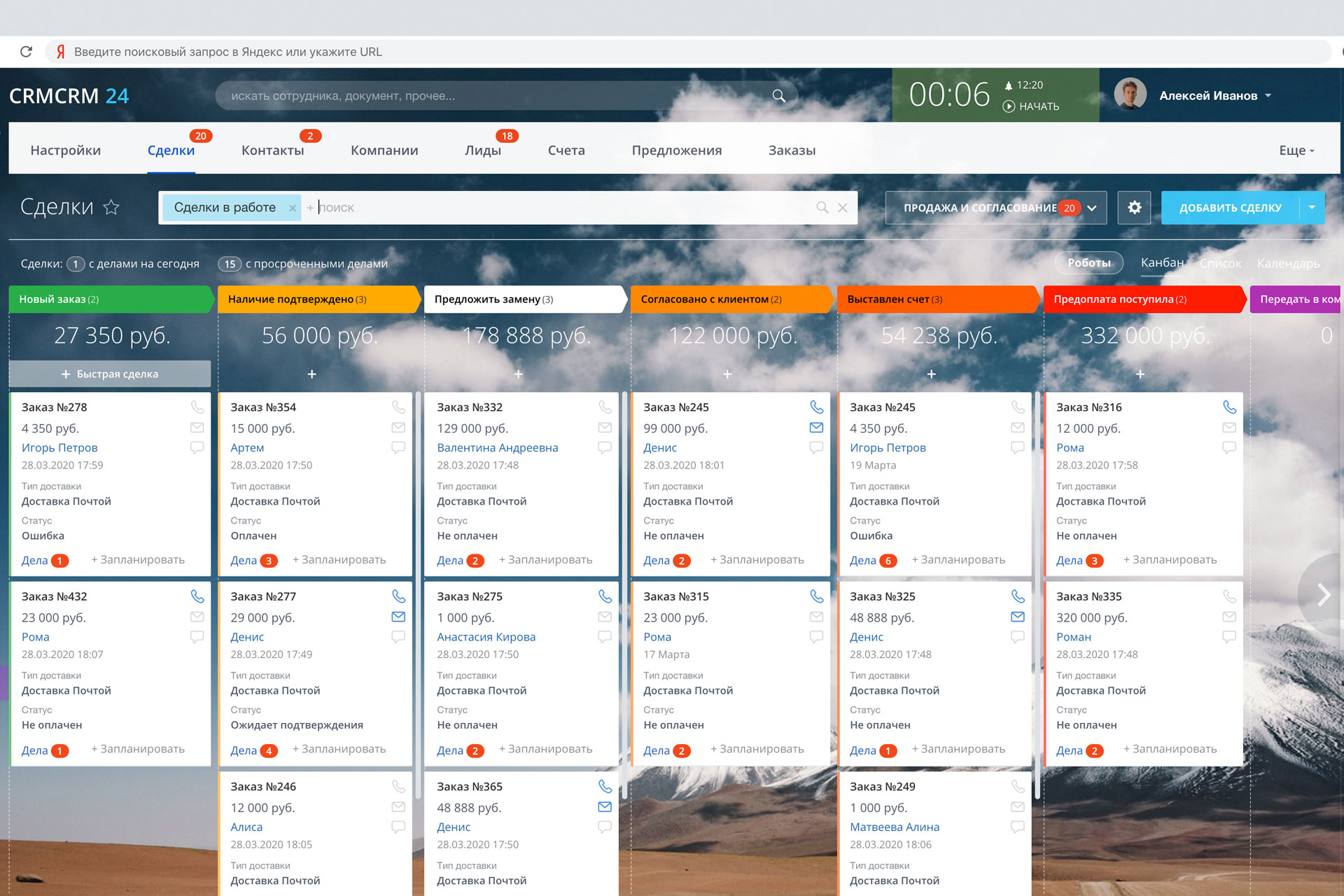The width and height of the screenshot is (1344, 896).
Task: Star the Сделки page as favorite
Action: [111, 207]
